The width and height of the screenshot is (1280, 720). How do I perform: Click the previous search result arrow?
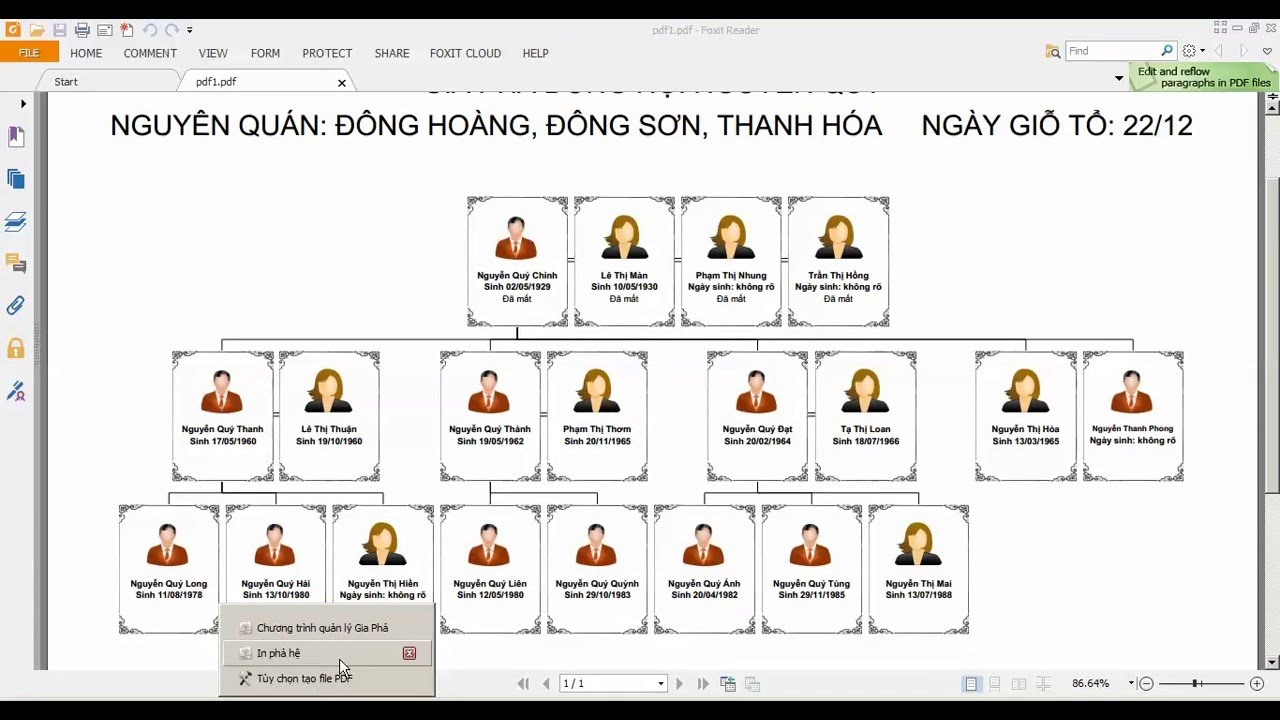pyautogui.click(x=1219, y=51)
